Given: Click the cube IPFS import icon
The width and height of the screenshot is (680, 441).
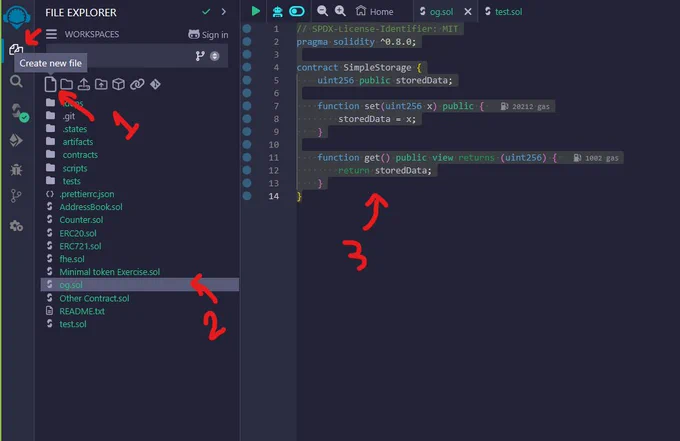Looking at the screenshot, I should click(x=118, y=84).
